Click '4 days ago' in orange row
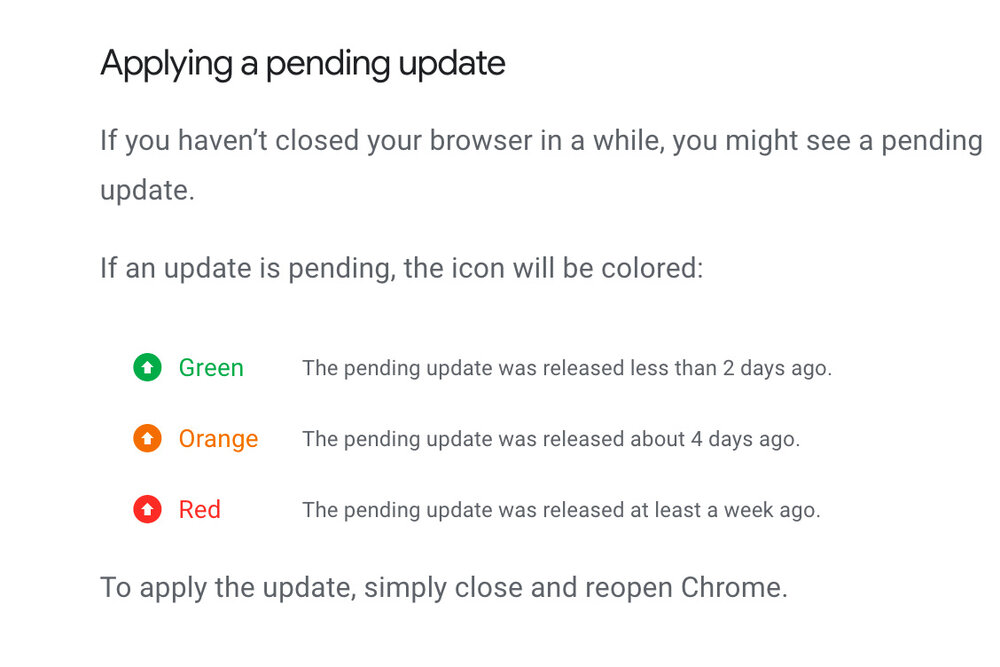The height and width of the screenshot is (667, 1000). click(x=745, y=439)
